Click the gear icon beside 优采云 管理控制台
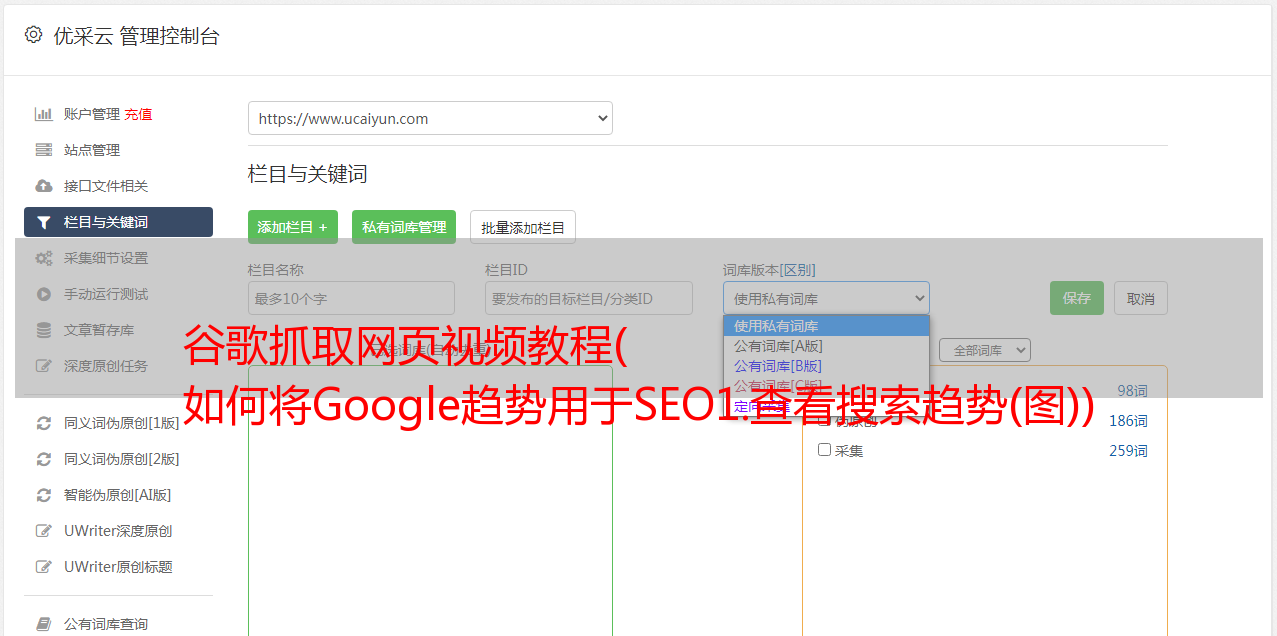This screenshot has width=1277, height=636. coord(33,35)
